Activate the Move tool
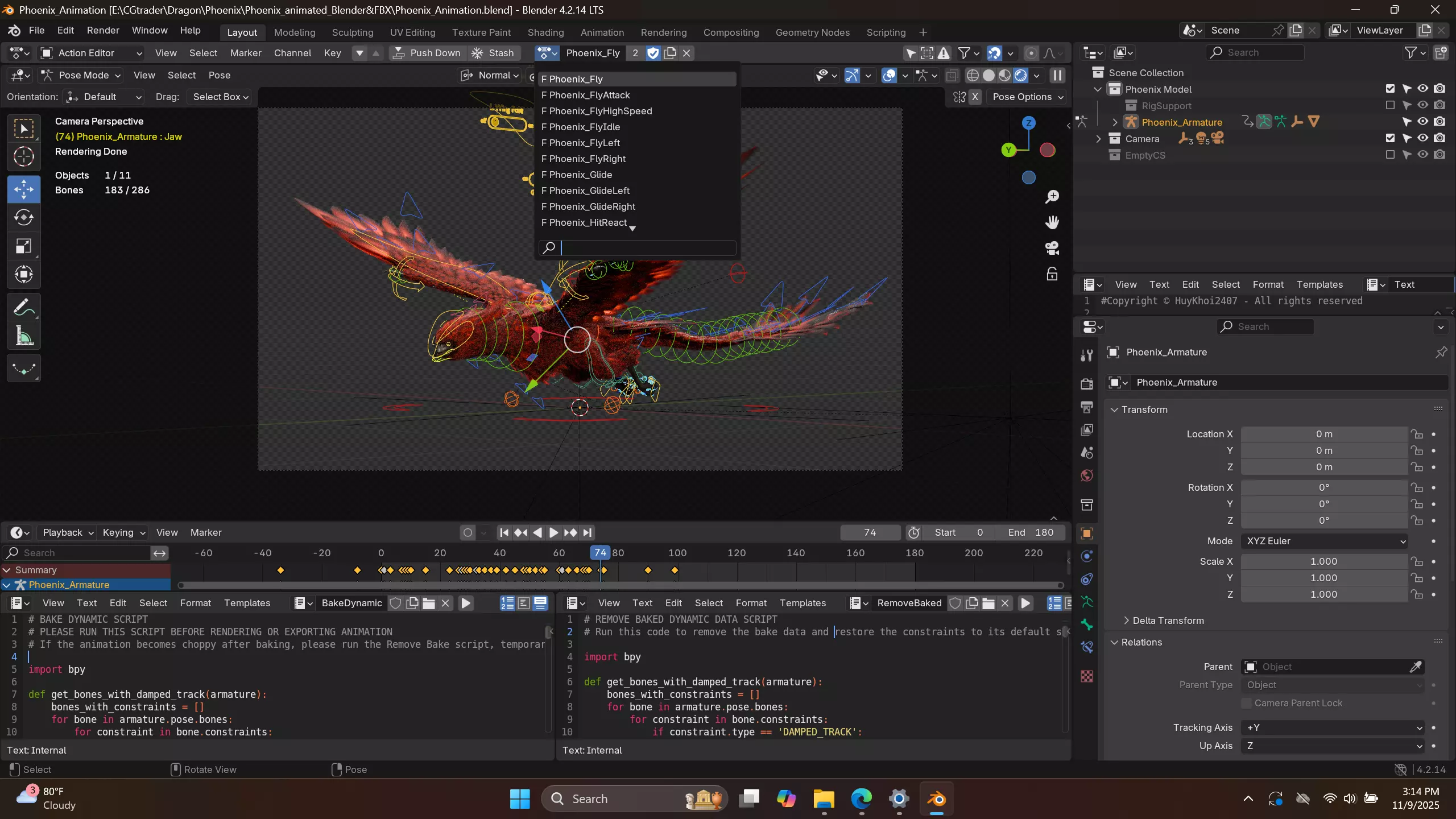Screen dimensions: 1456x819 (x=23, y=189)
